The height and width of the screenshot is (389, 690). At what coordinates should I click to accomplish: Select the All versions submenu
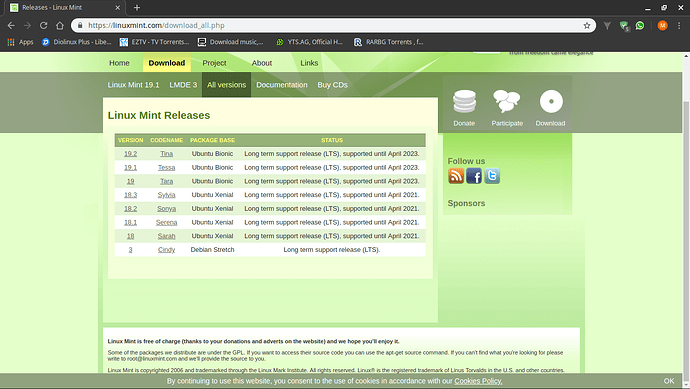click(x=226, y=84)
